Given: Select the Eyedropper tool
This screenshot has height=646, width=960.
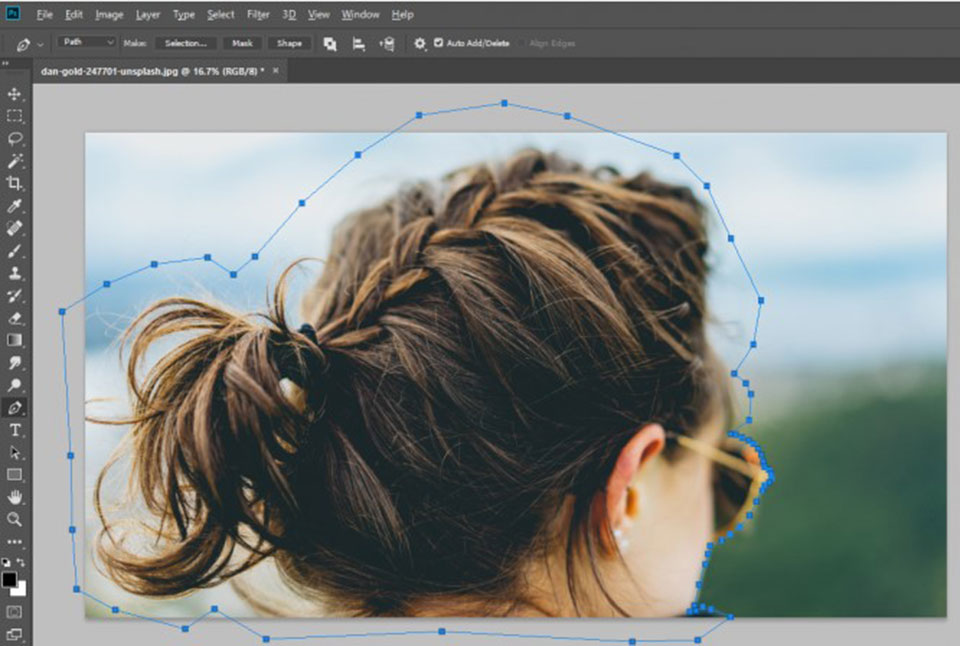Looking at the screenshot, I should pyautogui.click(x=14, y=206).
